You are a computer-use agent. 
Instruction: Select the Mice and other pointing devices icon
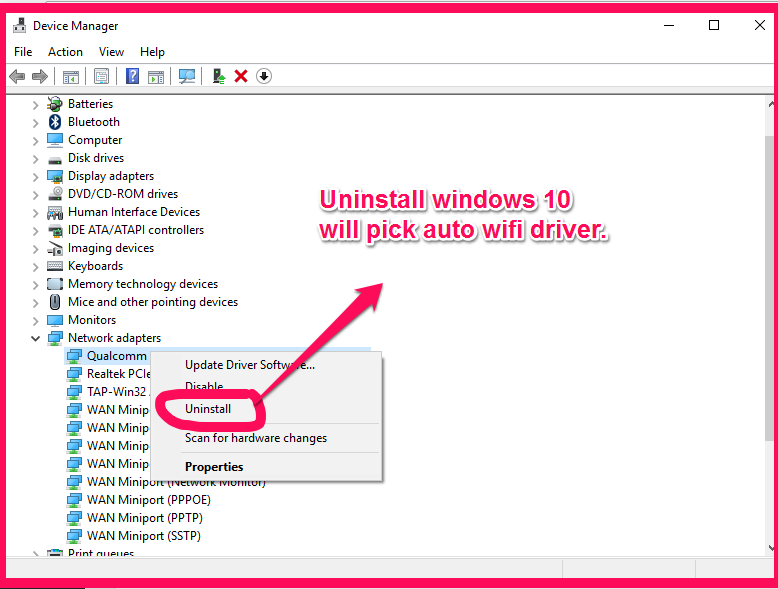point(55,302)
